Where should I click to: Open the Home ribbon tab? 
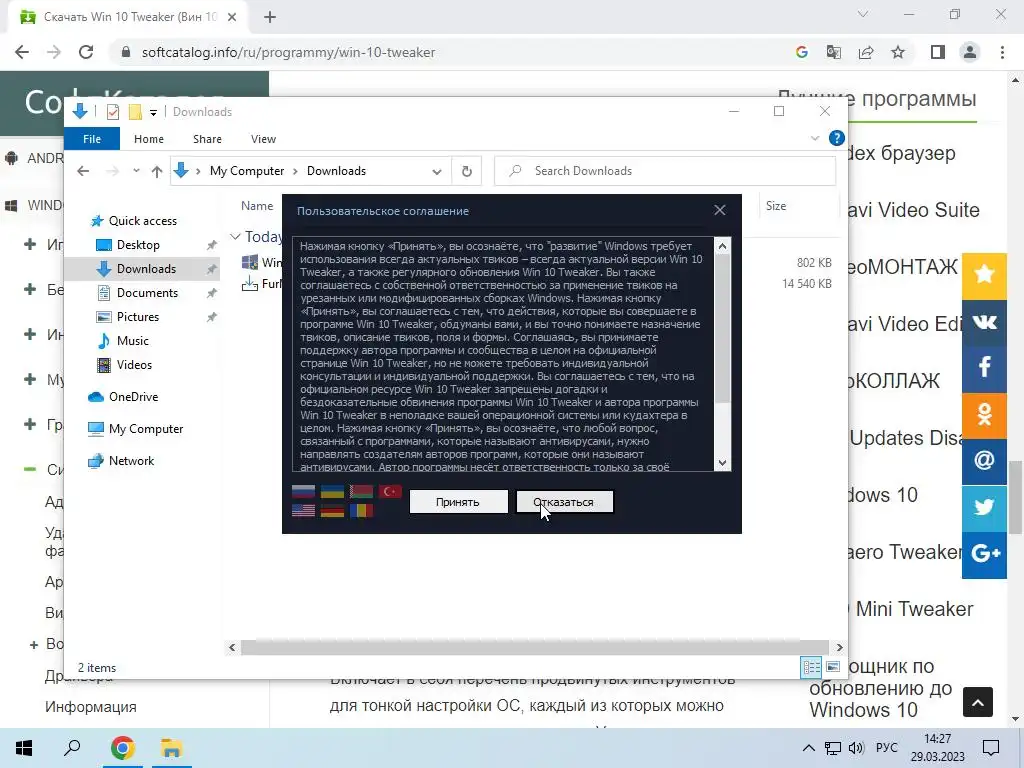[149, 139]
